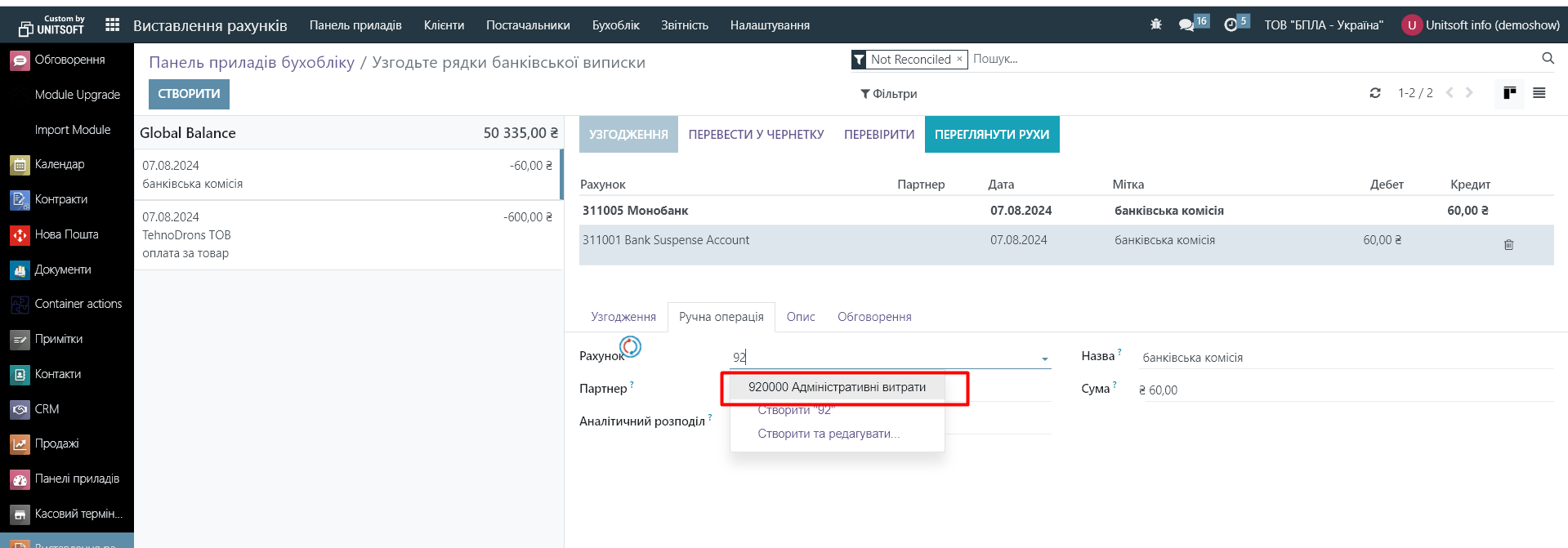This screenshot has height=548, width=1568.
Task: Select the TehnoDrons ТОВ statement line
Action: coord(347,235)
